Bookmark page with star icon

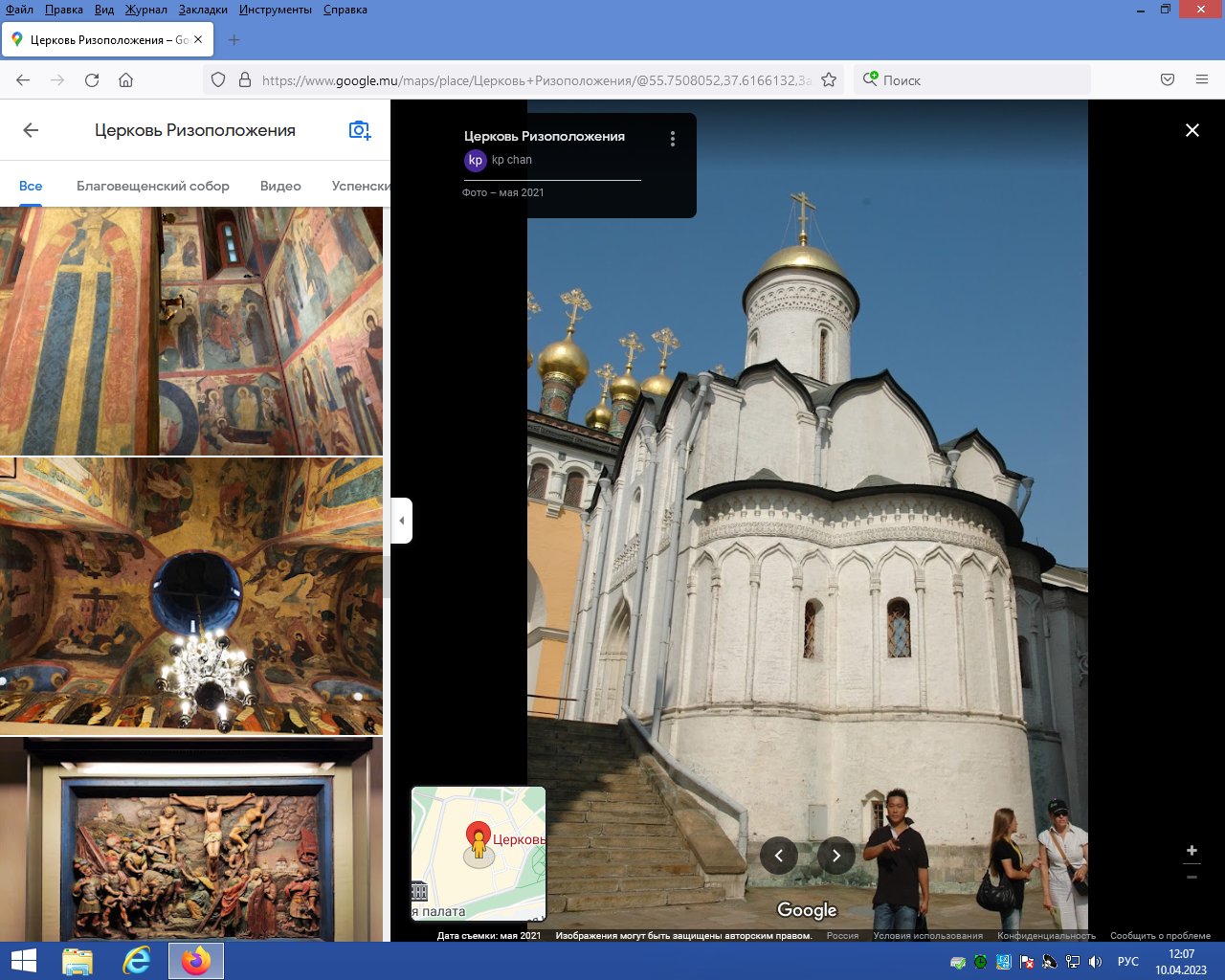(829, 80)
